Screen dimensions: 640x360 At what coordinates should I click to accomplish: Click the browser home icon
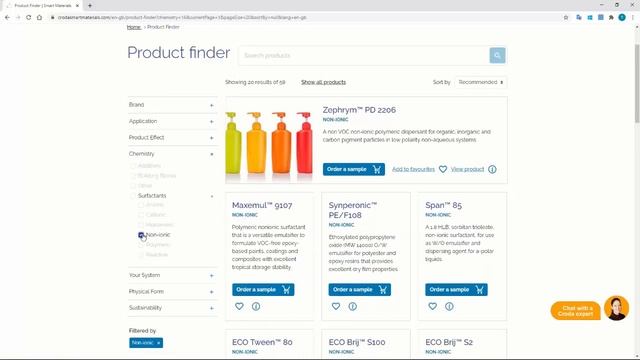(x=39, y=18)
